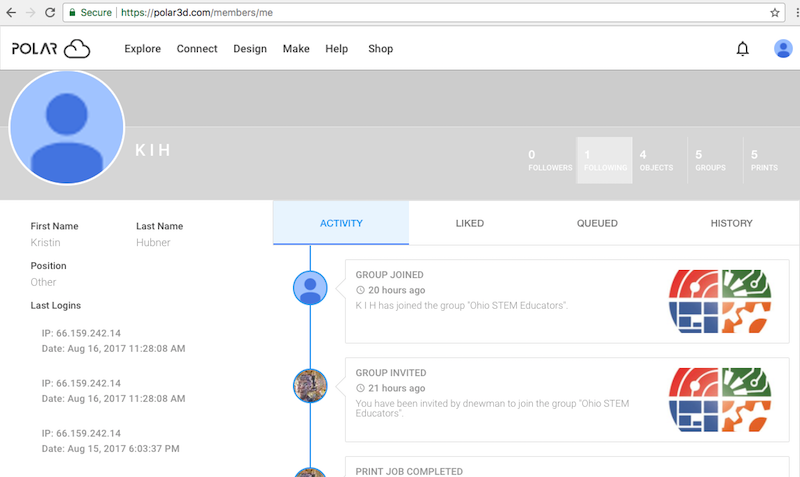This screenshot has width=800, height=477.
Task: Open the Connect menu
Action: point(197,48)
